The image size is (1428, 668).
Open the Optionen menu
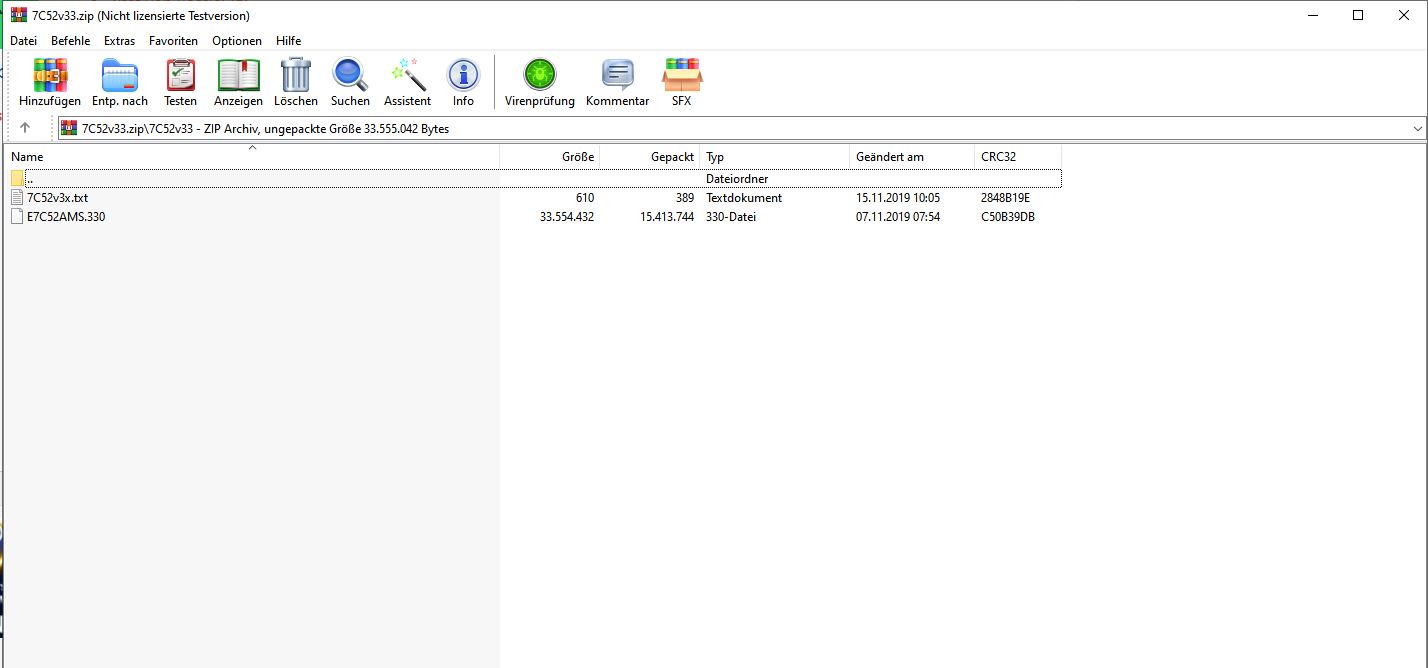coord(237,41)
